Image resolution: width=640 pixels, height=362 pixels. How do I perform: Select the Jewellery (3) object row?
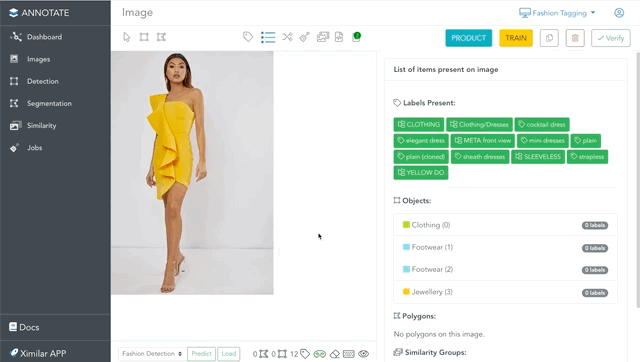pos(505,292)
